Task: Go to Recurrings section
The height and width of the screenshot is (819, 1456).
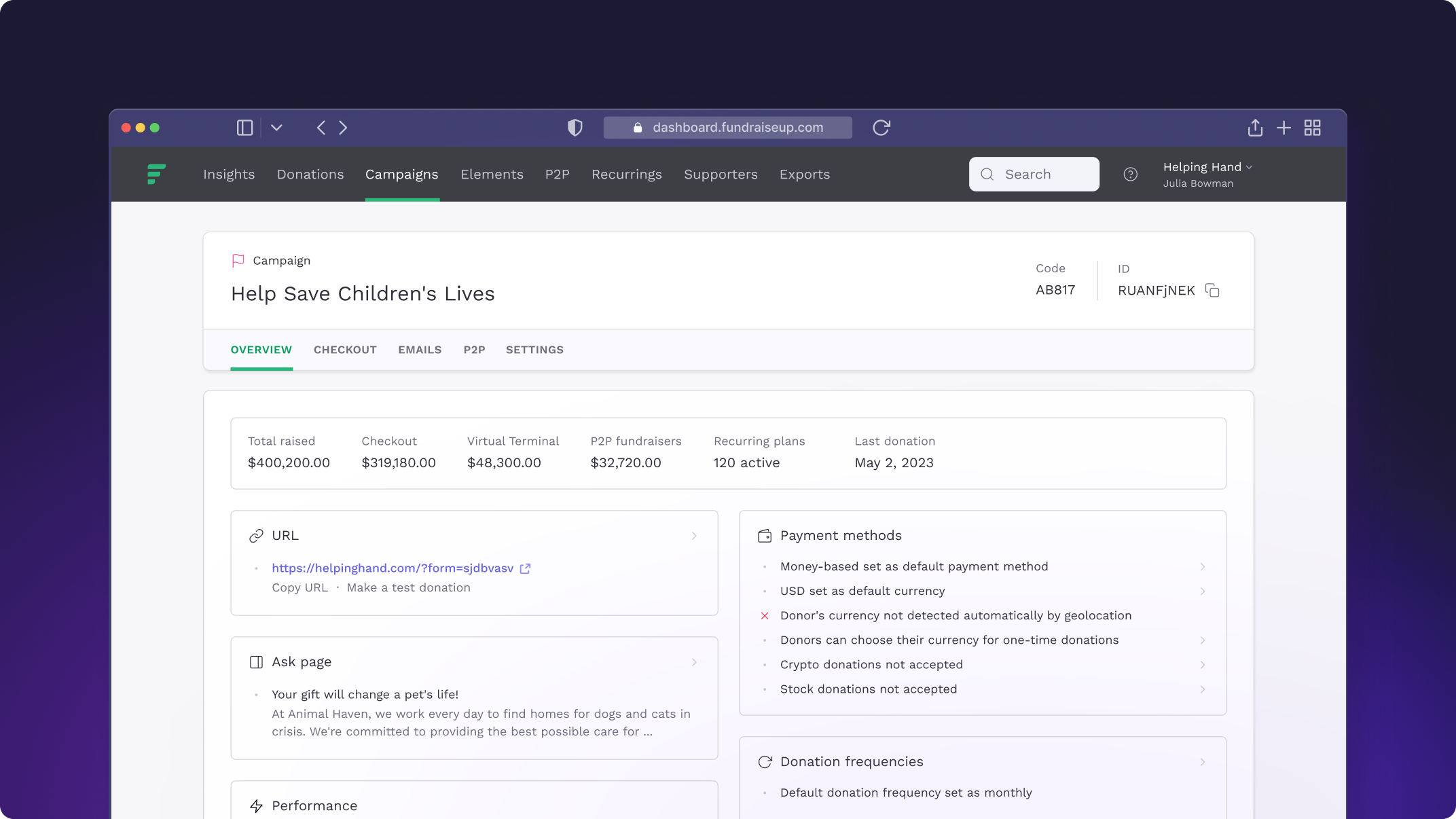Action: click(x=627, y=175)
